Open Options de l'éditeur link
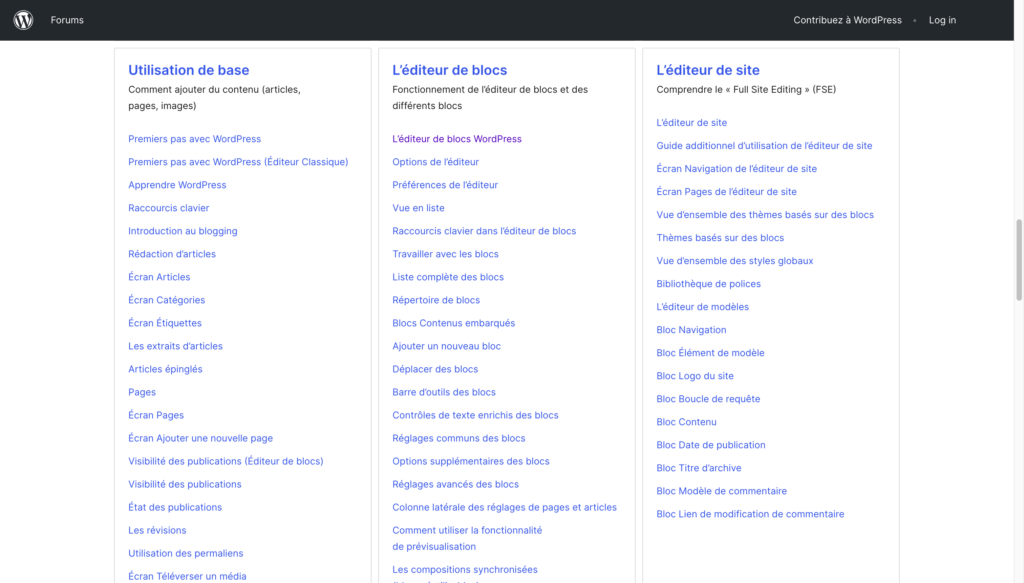 (436, 162)
